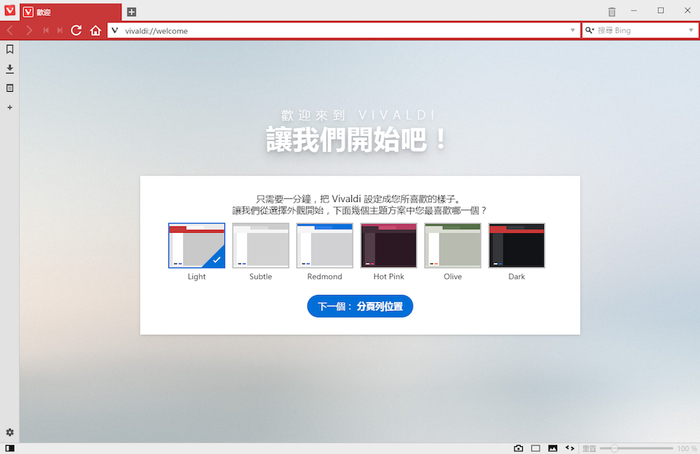Click into the vivaldi://welcome address field
700x454 pixels.
pyautogui.click(x=344, y=30)
